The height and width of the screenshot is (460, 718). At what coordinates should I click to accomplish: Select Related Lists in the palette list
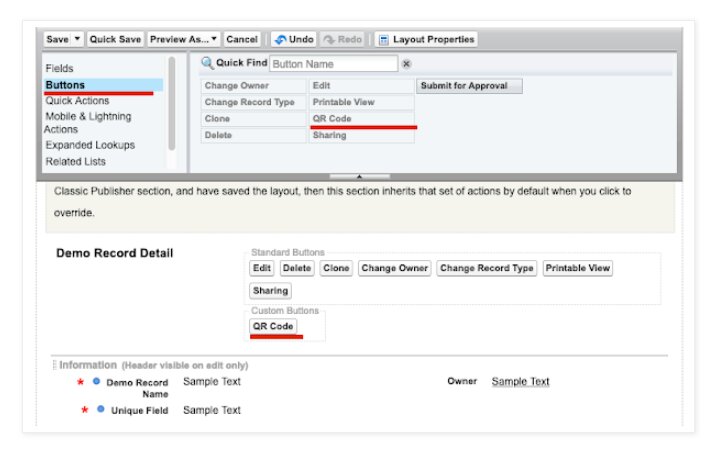75,161
